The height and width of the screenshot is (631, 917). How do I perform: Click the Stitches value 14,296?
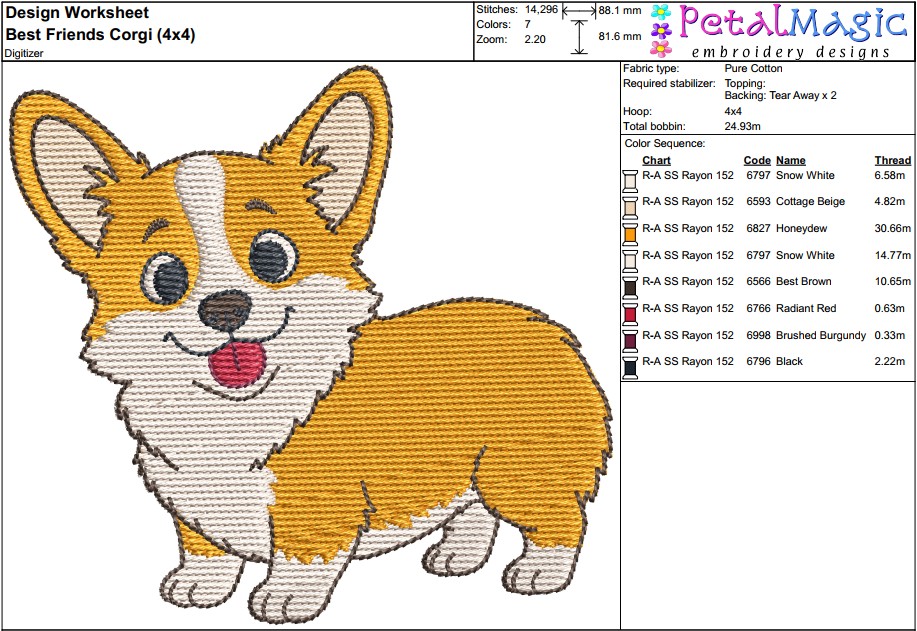(x=542, y=9)
